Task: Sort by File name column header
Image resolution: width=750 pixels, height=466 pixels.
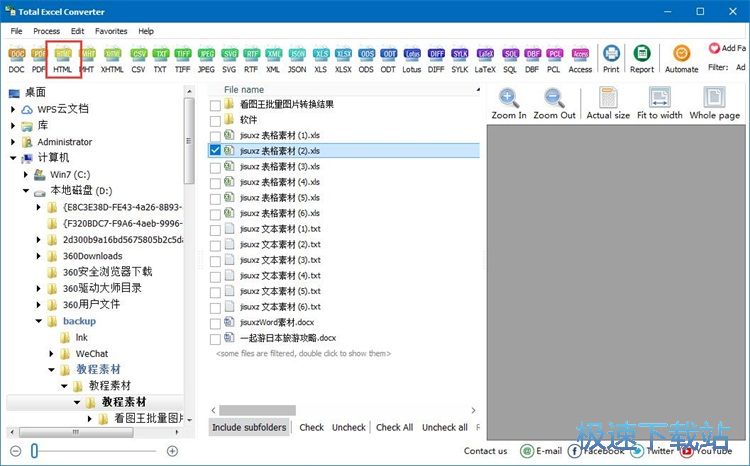Action: (244, 89)
